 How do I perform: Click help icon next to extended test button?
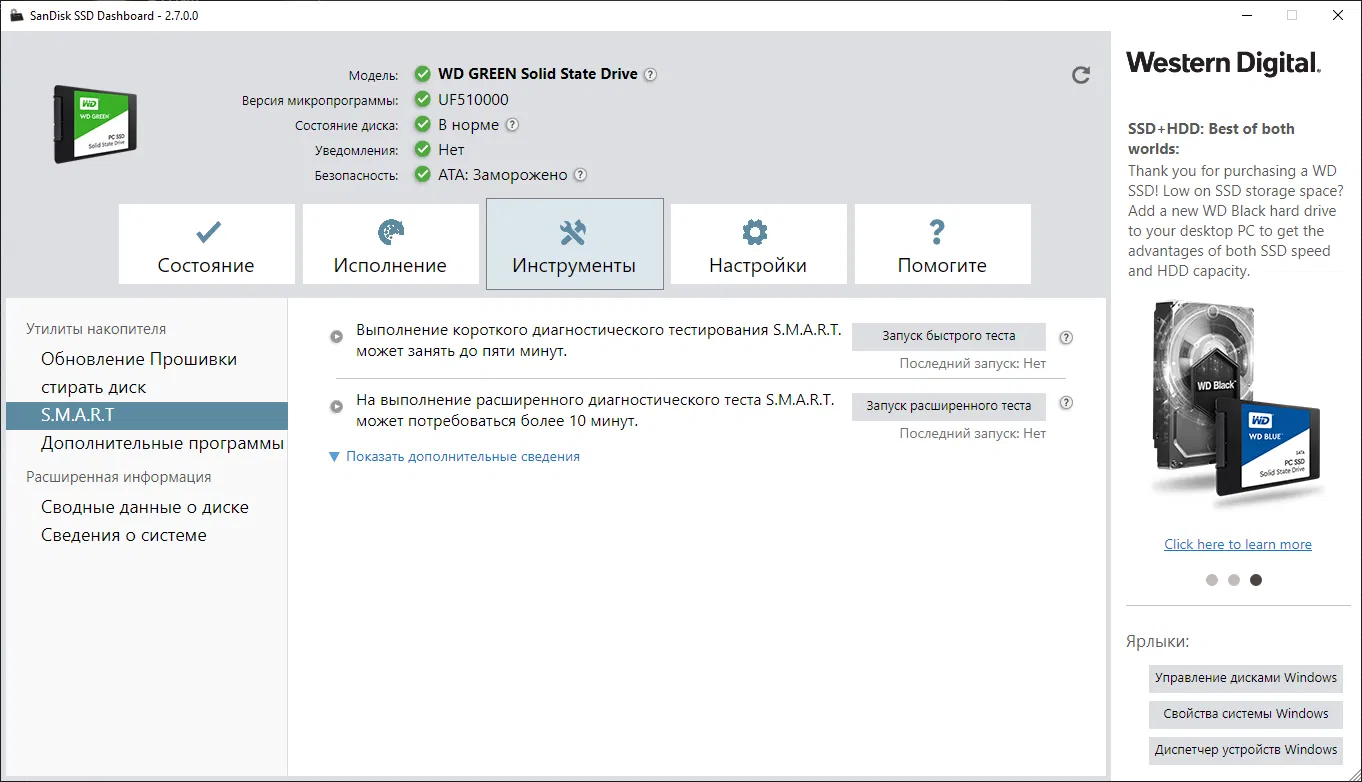[1066, 403]
